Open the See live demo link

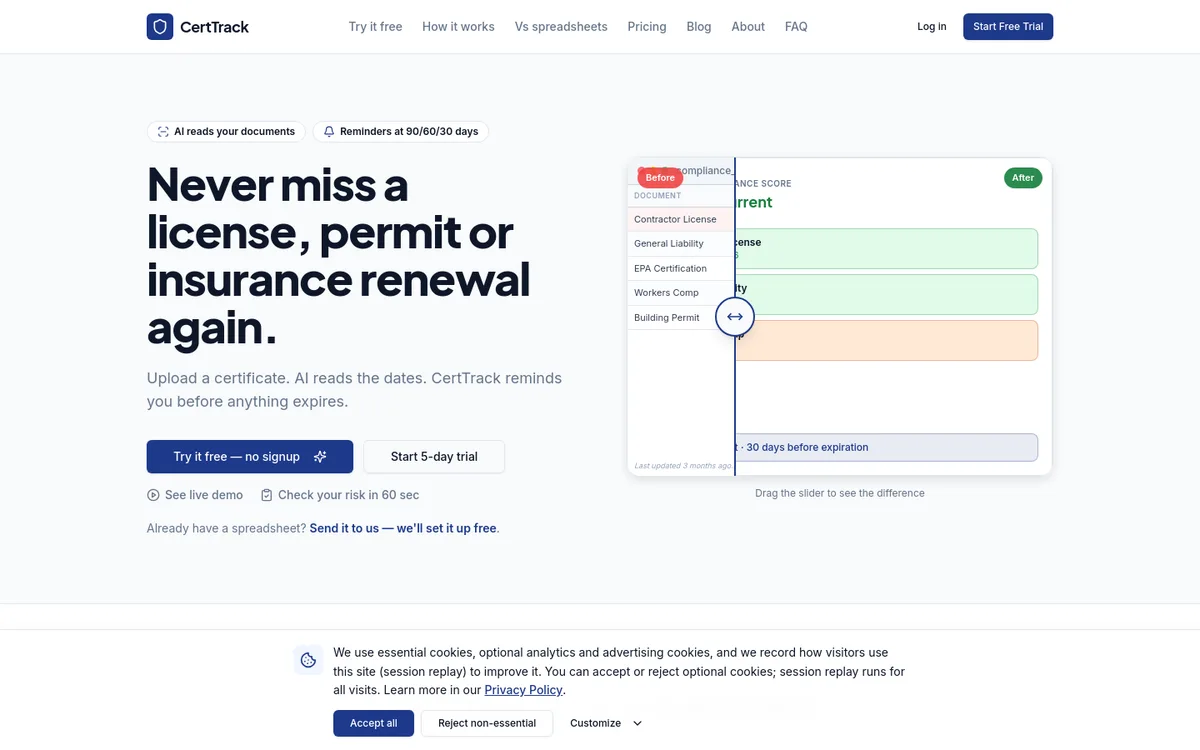(x=195, y=495)
